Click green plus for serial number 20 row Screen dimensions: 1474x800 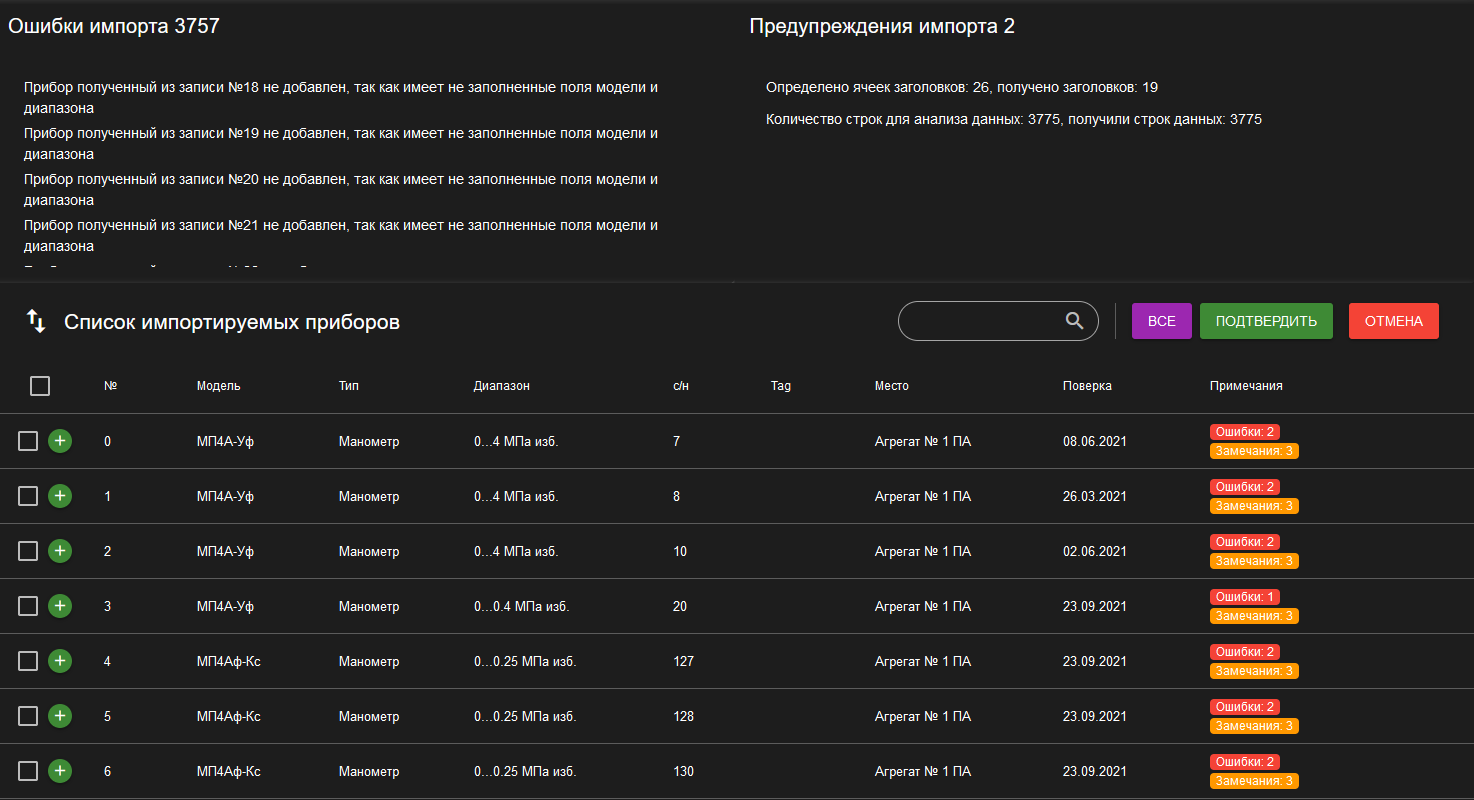pyautogui.click(x=60, y=606)
